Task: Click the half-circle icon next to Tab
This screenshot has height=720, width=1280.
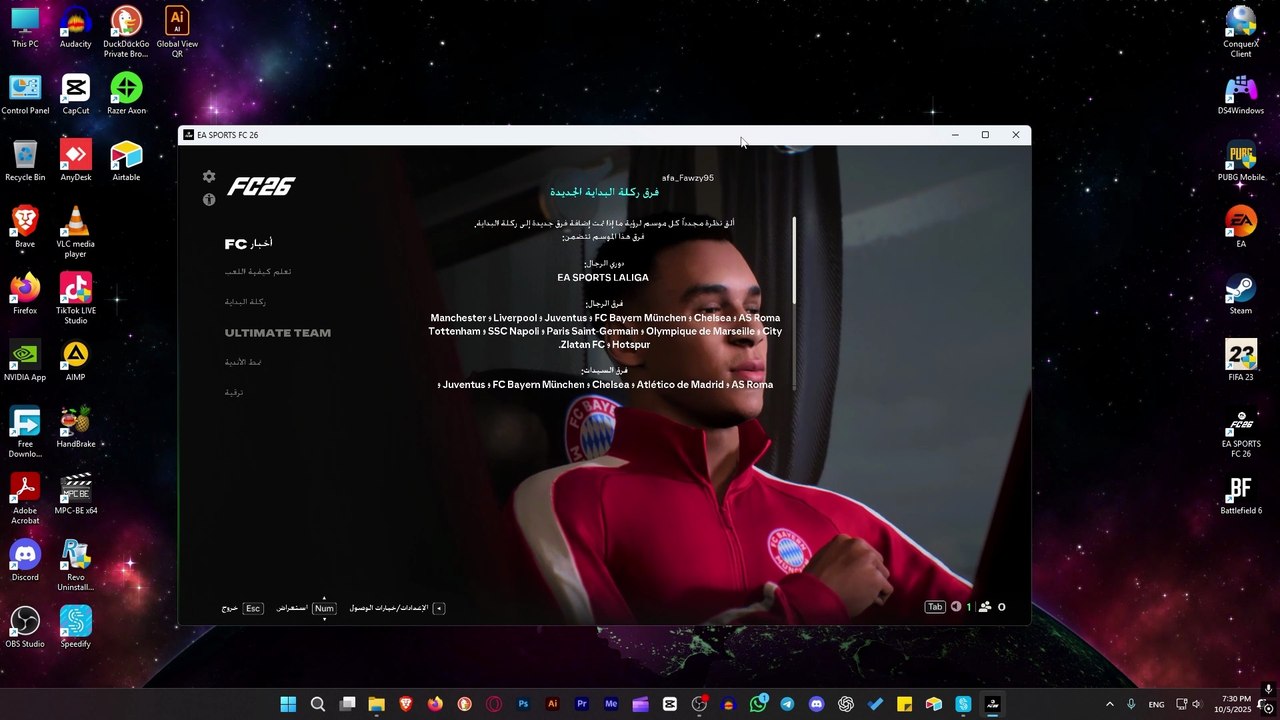Action: 956,607
